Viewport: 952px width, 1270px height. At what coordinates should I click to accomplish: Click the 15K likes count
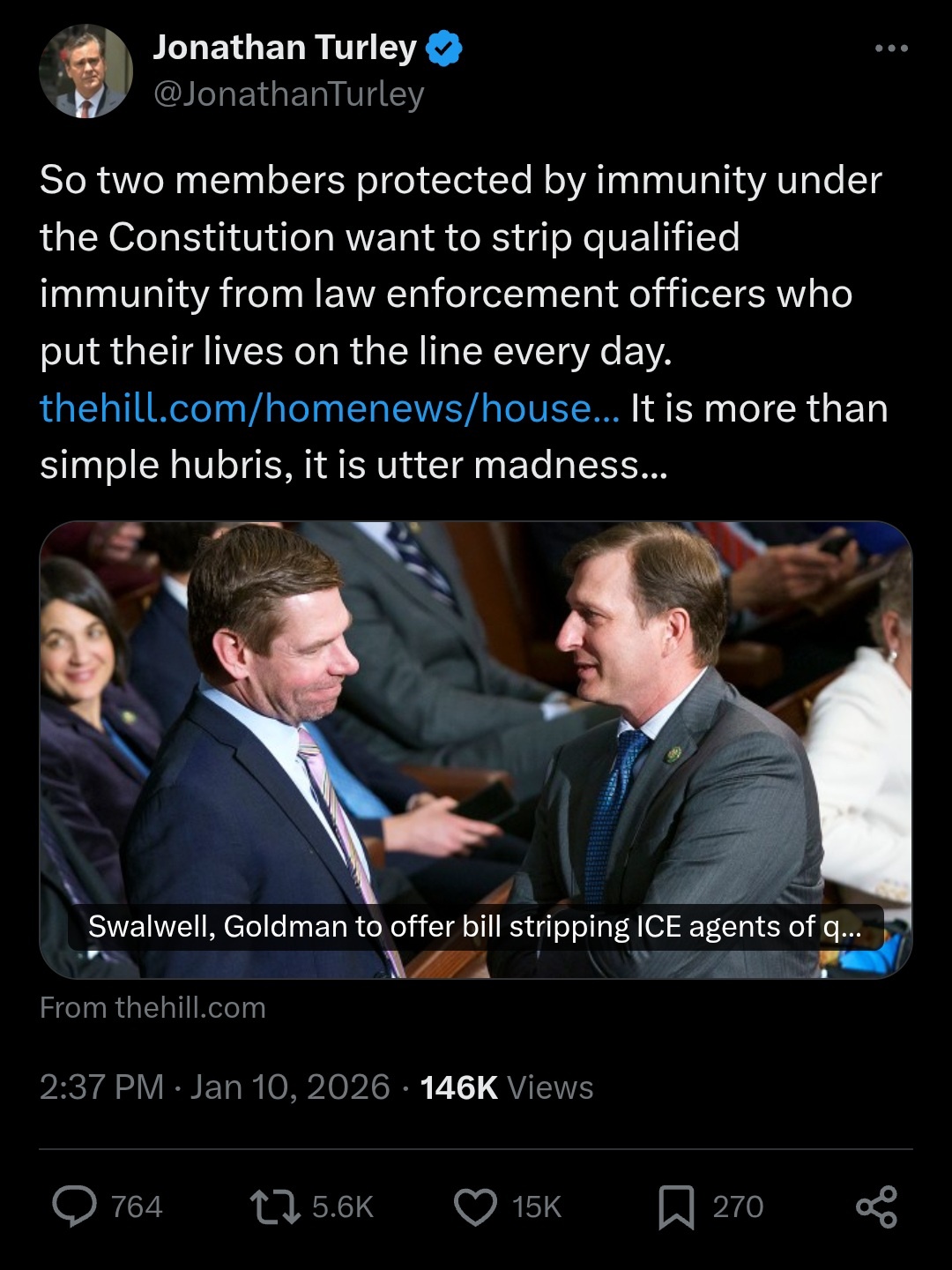537,1206
